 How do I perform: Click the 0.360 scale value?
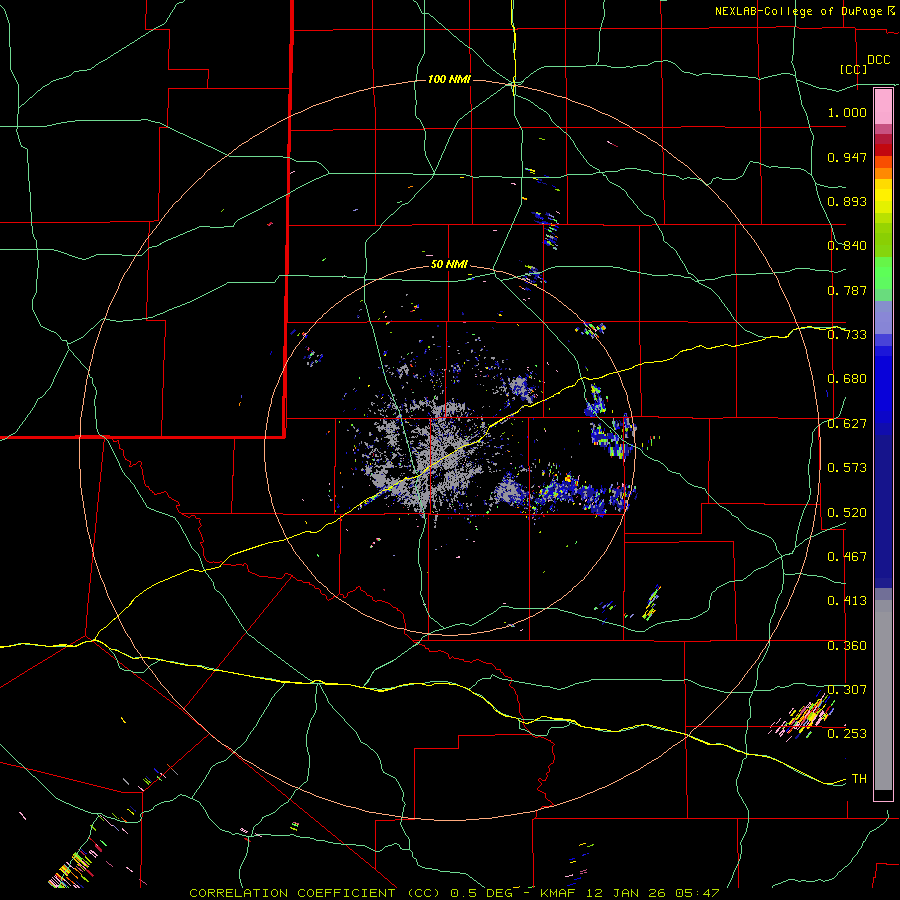(x=847, y=646)
